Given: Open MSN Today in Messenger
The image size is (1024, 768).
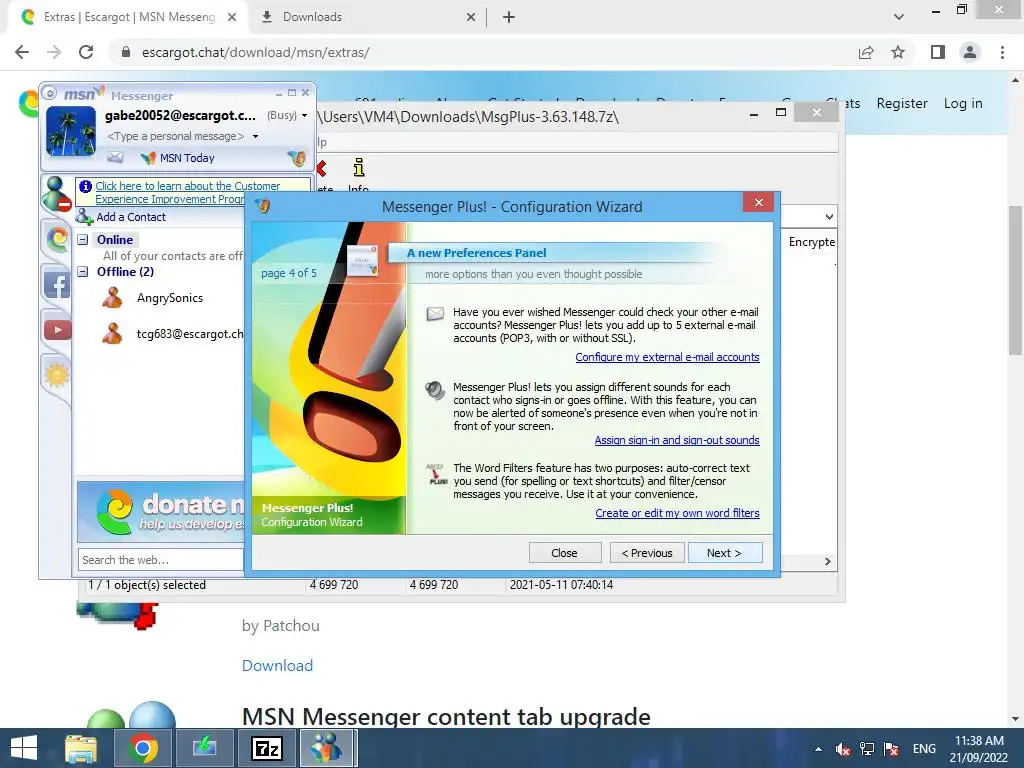Looking at the screenshot, I should tap(178, 158).
